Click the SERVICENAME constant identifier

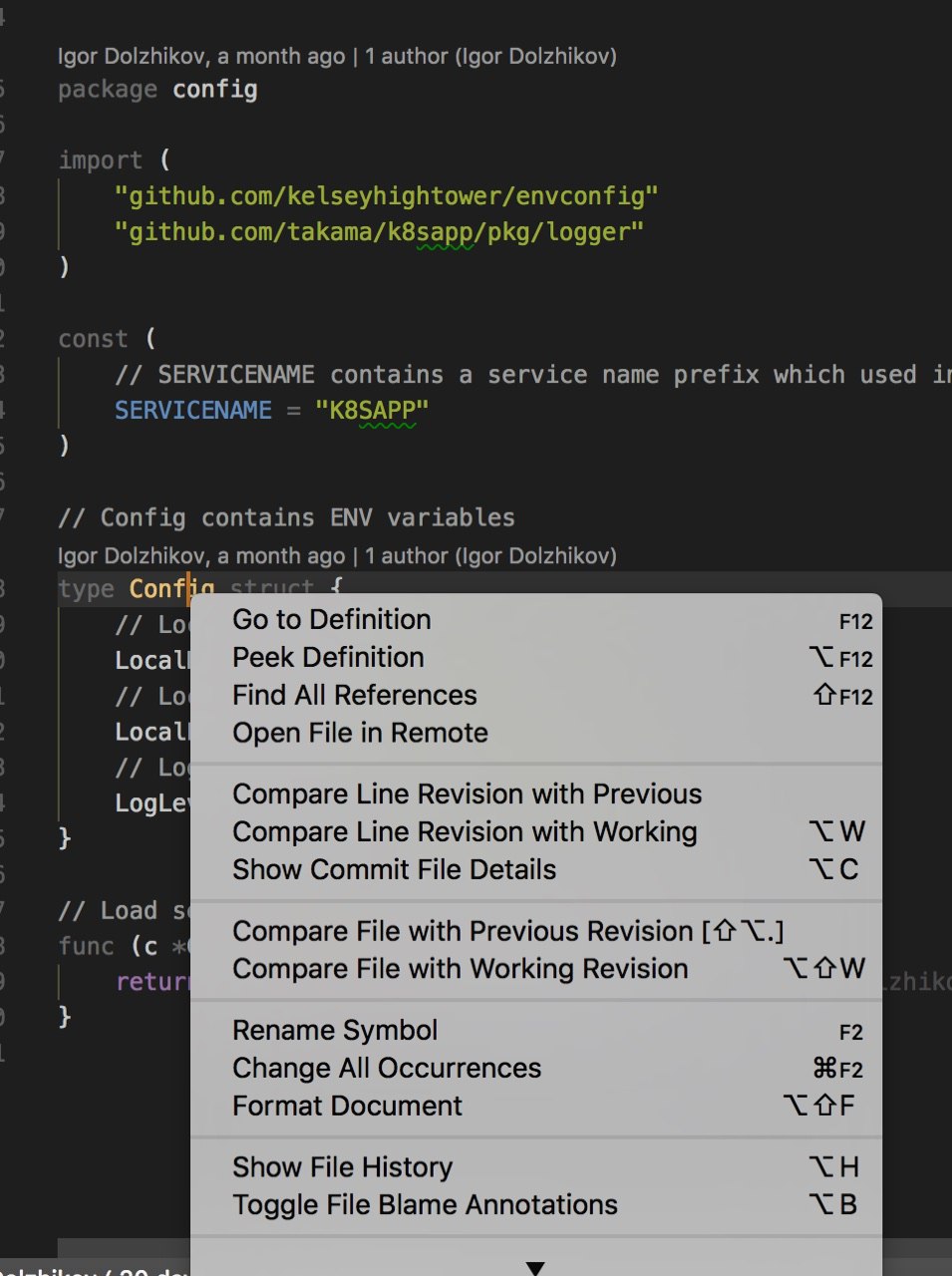coord(193,411)
